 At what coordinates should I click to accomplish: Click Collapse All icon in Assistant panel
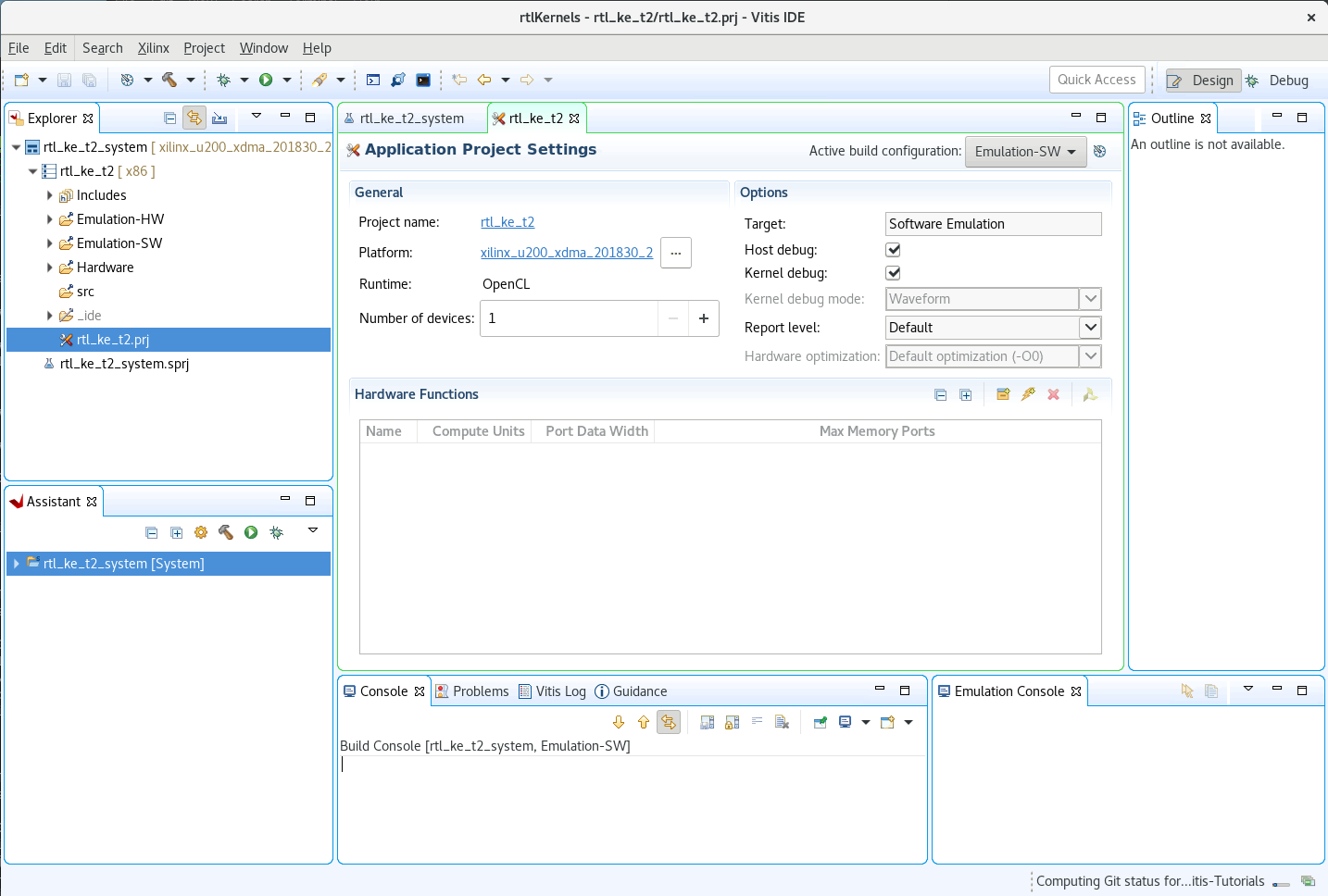pyautogui.click(x=152, y=532)
